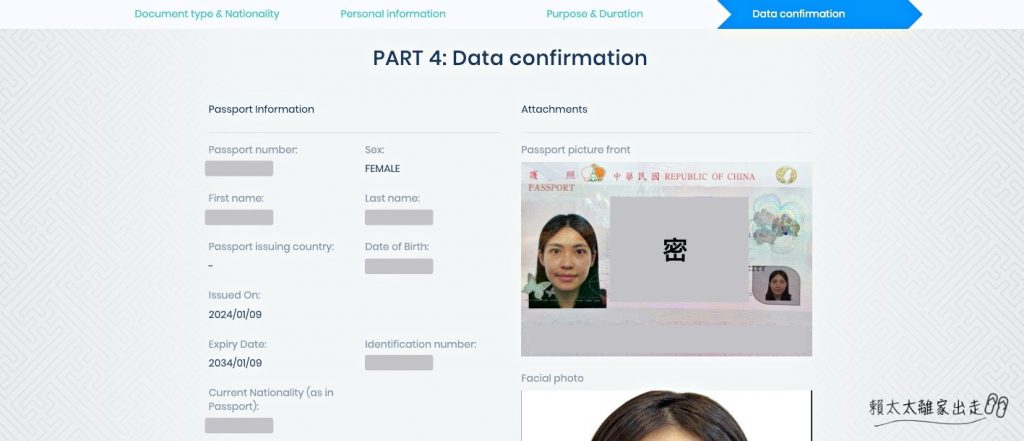Click the PART 4: Data confirmation title
This screenshot has height=441, width=1024.
[x=510, y=58]
